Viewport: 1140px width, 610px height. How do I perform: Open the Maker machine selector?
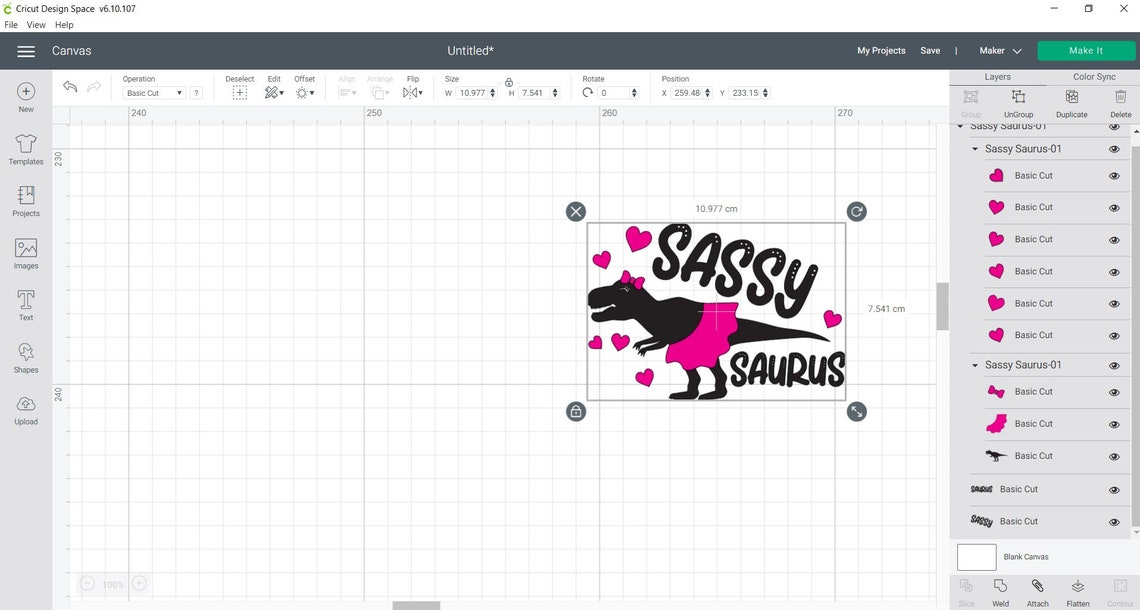click(998, 50)
